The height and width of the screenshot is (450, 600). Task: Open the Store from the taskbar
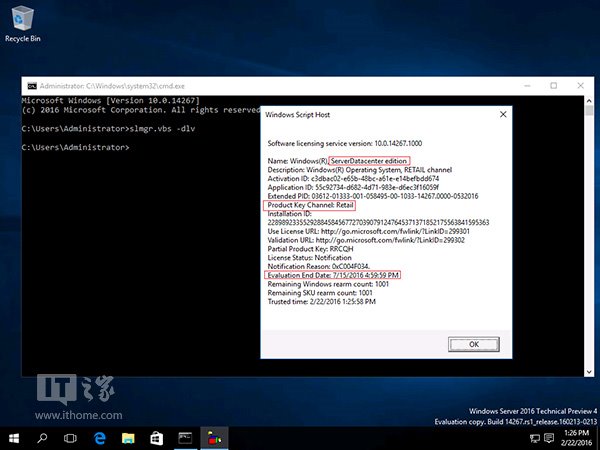[156, 438]
